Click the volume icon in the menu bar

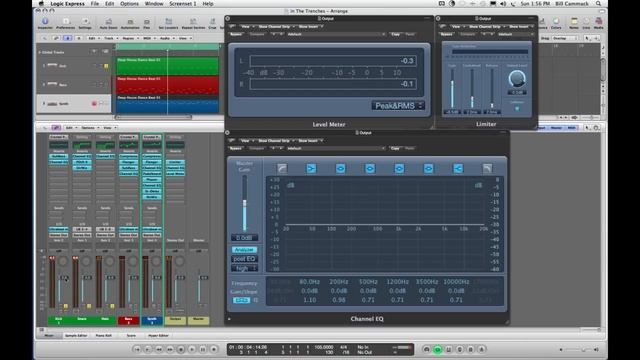(x=503, y=4)
